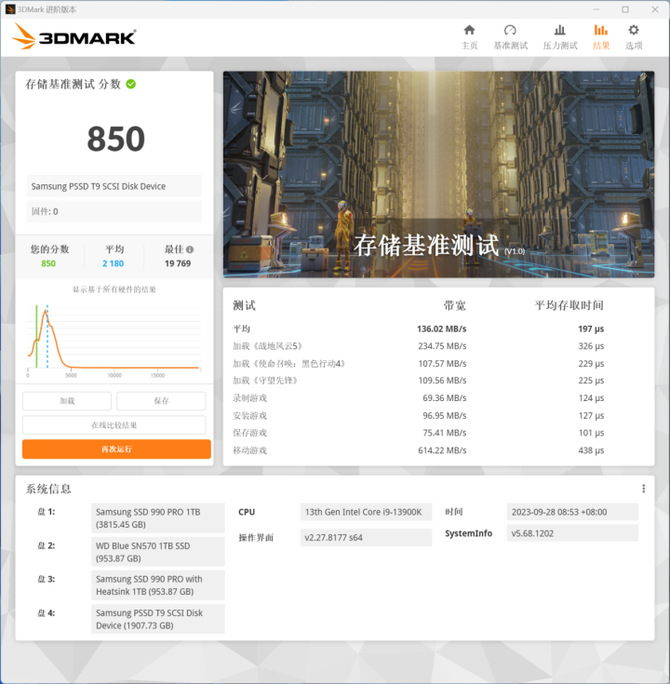This screenshot has height=684, width=670.
Task: Click disk 3 Samsung 990 PRO with Heatsink entry
Action: [158, 585]
